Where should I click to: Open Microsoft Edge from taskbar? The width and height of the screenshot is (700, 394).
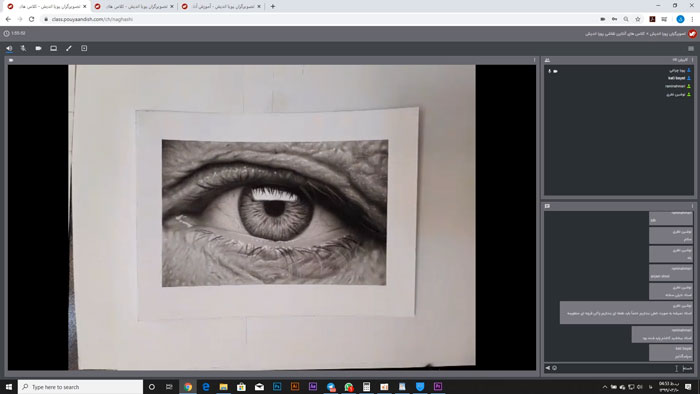click(x=206, y=387)
